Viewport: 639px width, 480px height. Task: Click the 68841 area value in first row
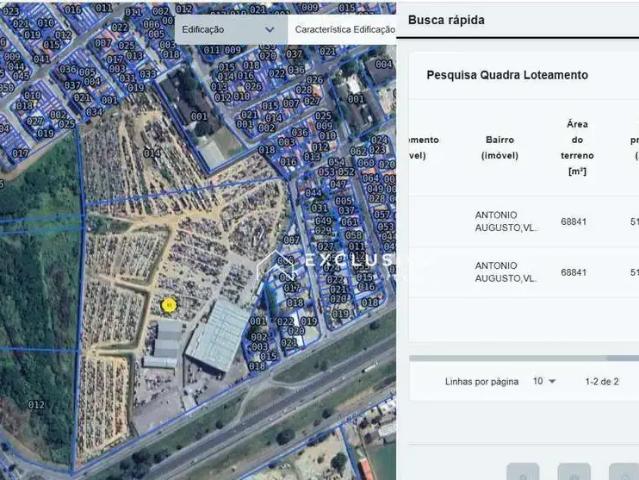[x=574, y=221]
